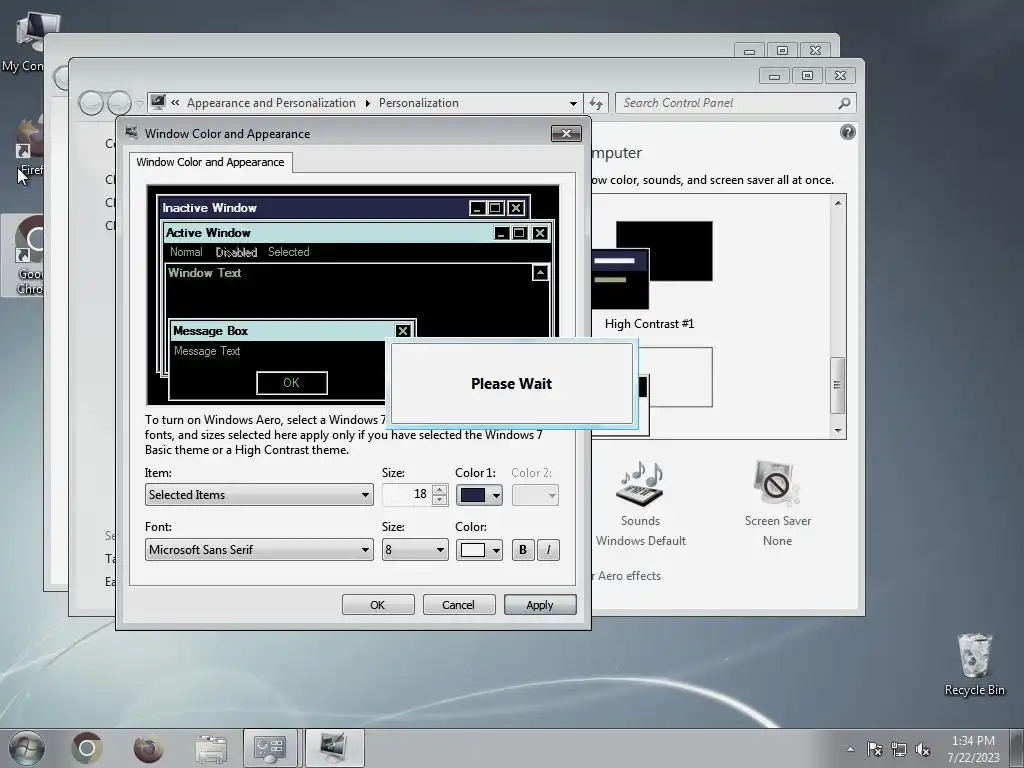Switch to Personalization taskbar window
Screen dimensions: 1024x768
point(333,748)
